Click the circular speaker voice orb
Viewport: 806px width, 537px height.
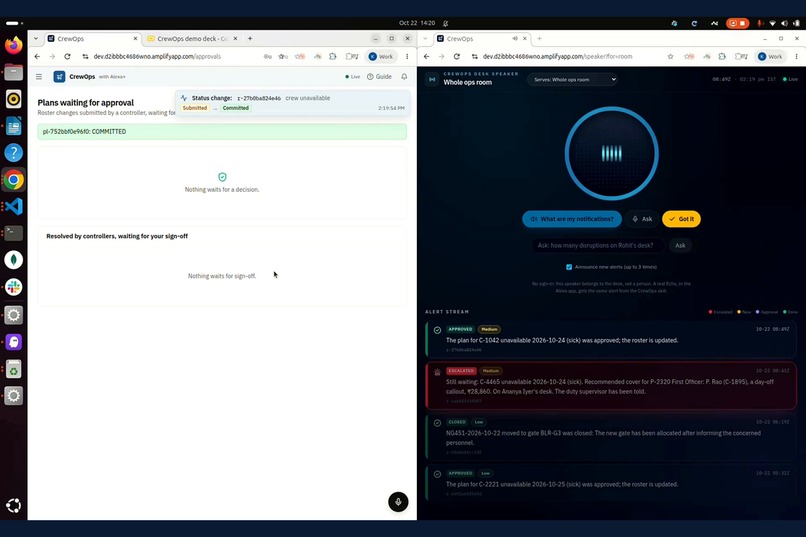(612, 153)
